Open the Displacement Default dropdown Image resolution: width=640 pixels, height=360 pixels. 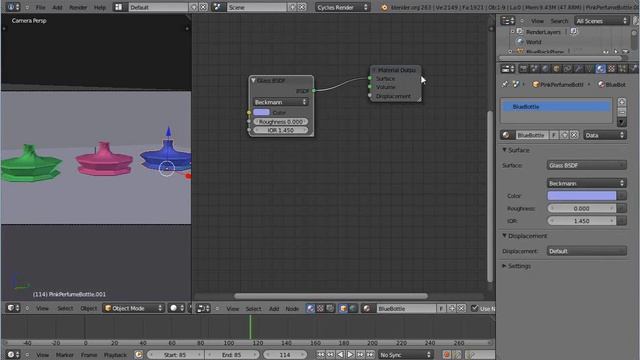coord(587,251)
